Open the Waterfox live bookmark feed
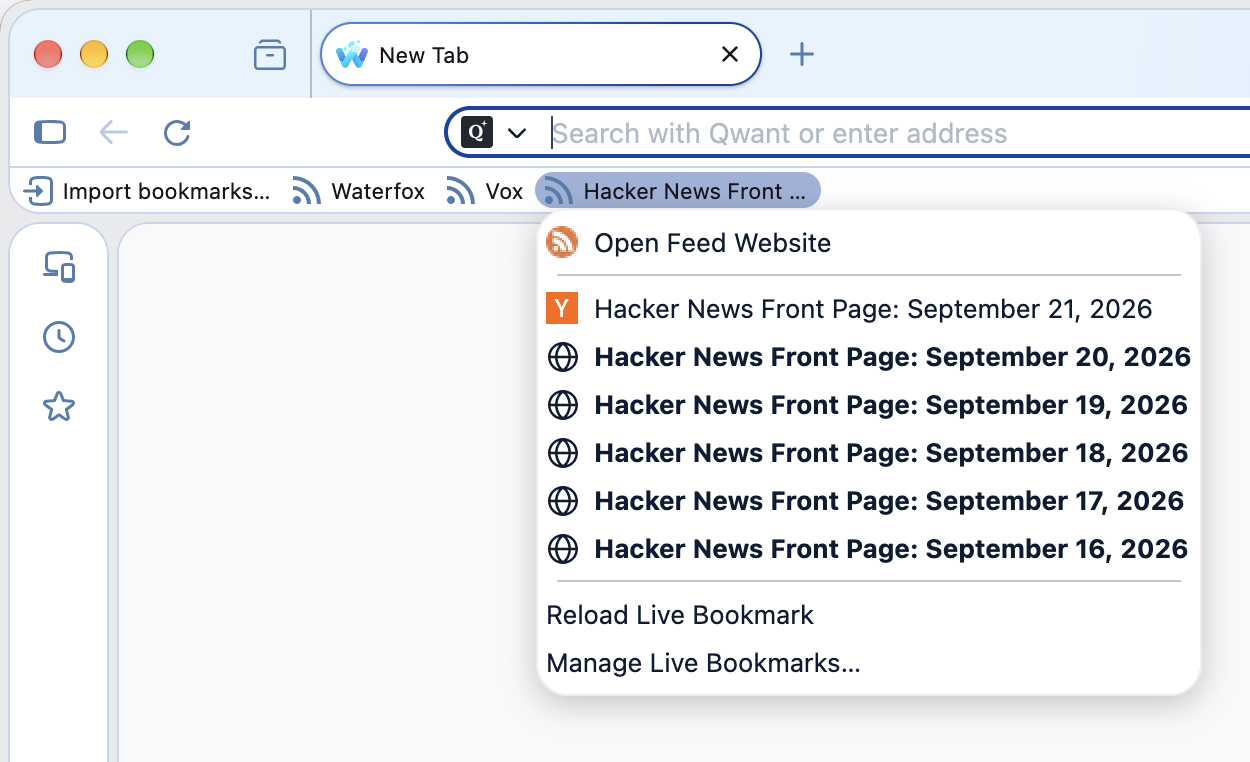This screenshot has width=1250, height=762. tap(359, 190)
